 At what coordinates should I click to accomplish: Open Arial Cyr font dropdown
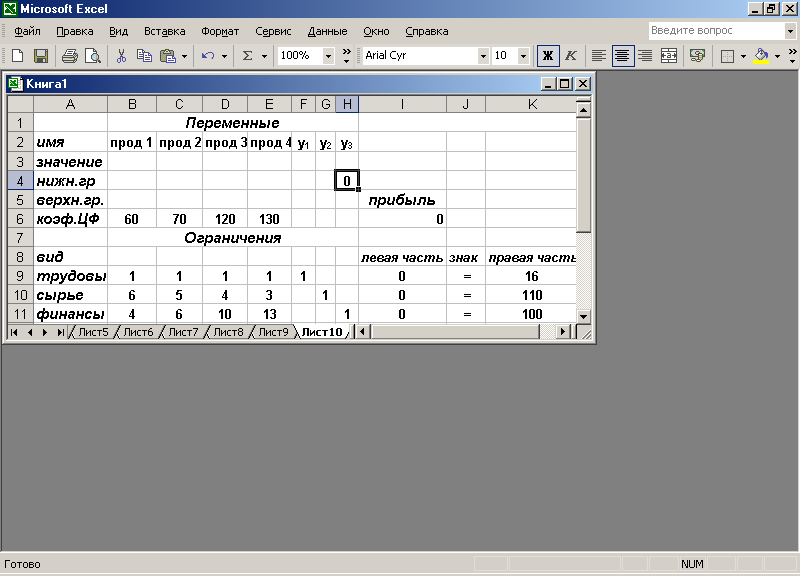483,56
